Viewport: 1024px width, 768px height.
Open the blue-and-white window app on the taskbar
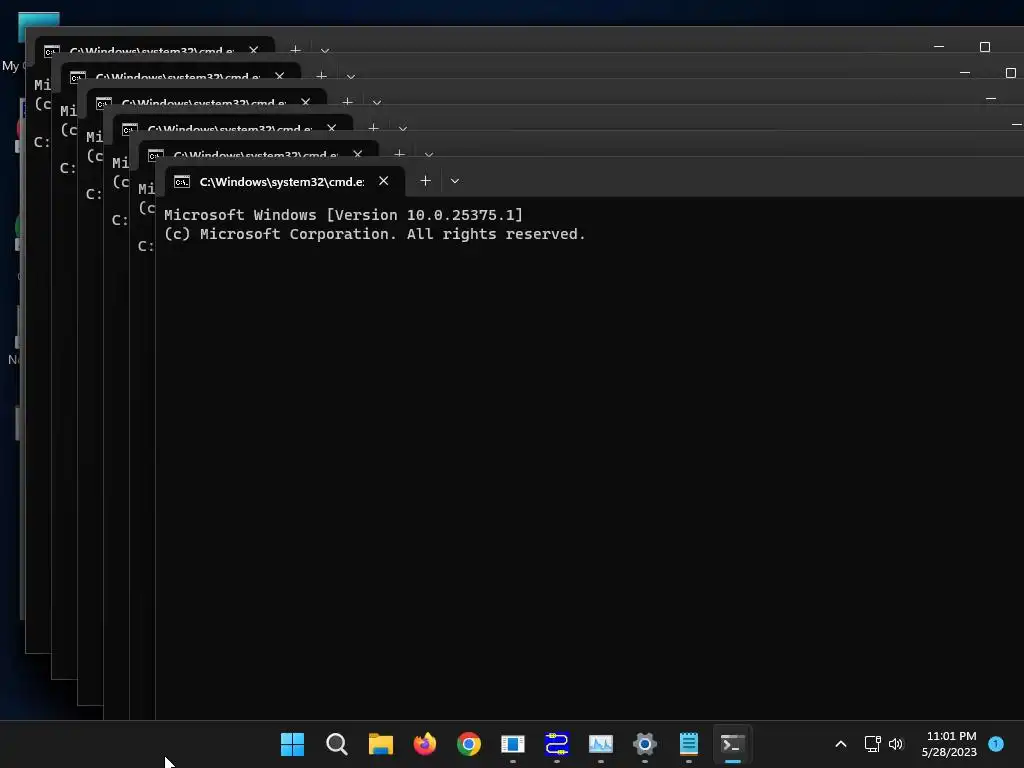(x=513, y=744)
